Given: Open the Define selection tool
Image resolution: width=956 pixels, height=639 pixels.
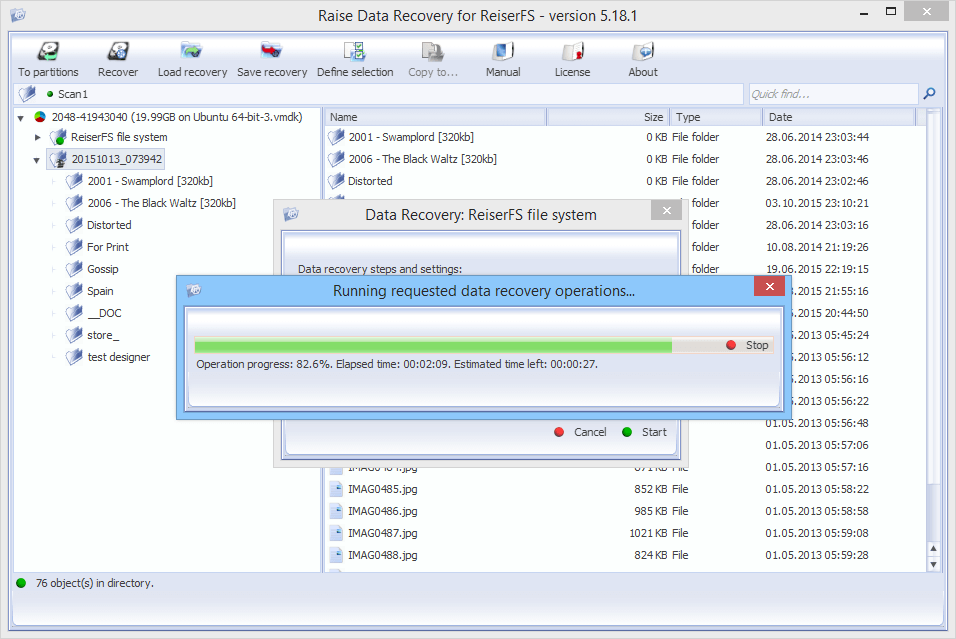Looking at the screenshot, I should tap(355, 55).
